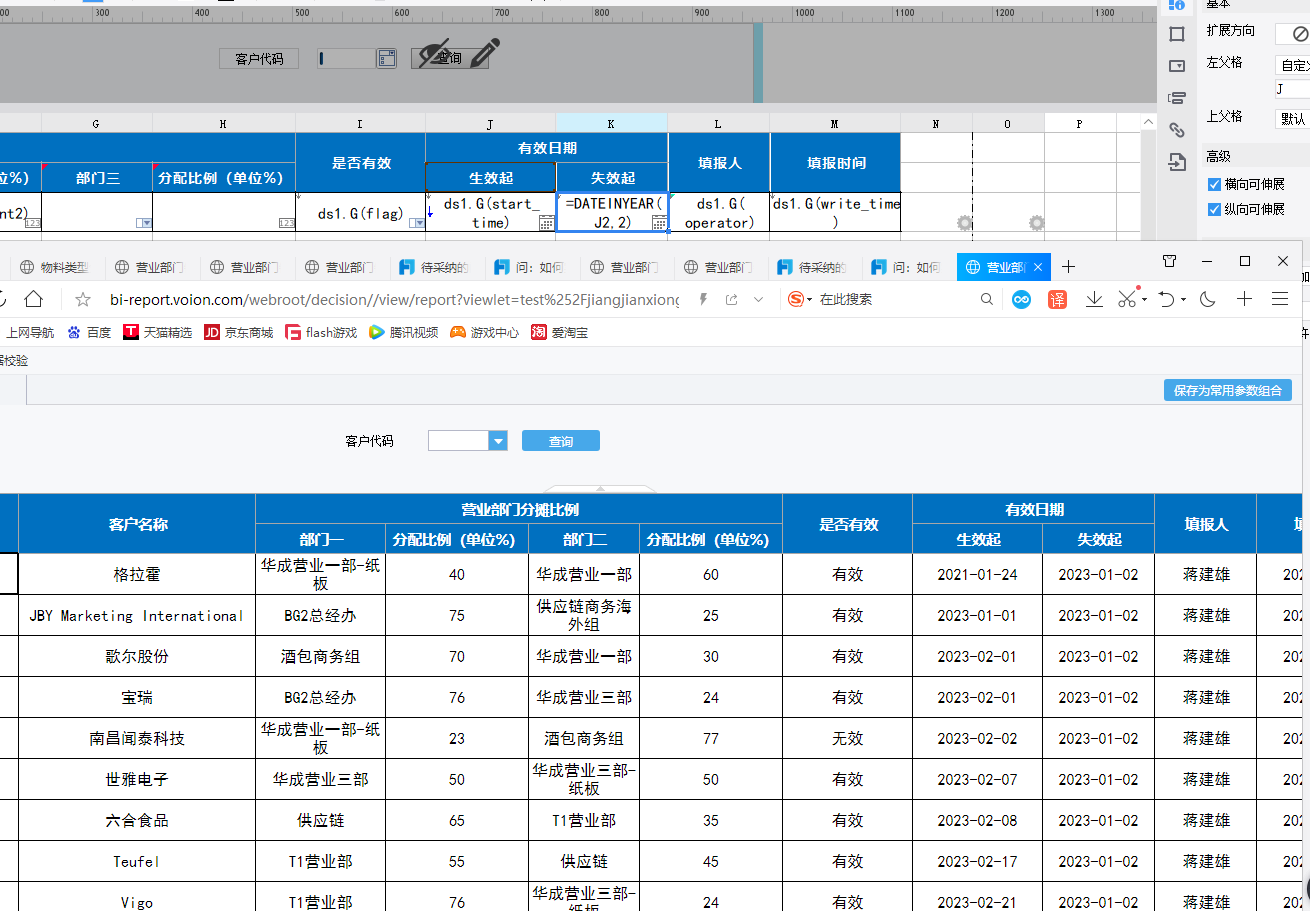The image size is (1310, 911).
Task: Open the cell style icon in designer sidebar
Action: tap(1177, 34)
